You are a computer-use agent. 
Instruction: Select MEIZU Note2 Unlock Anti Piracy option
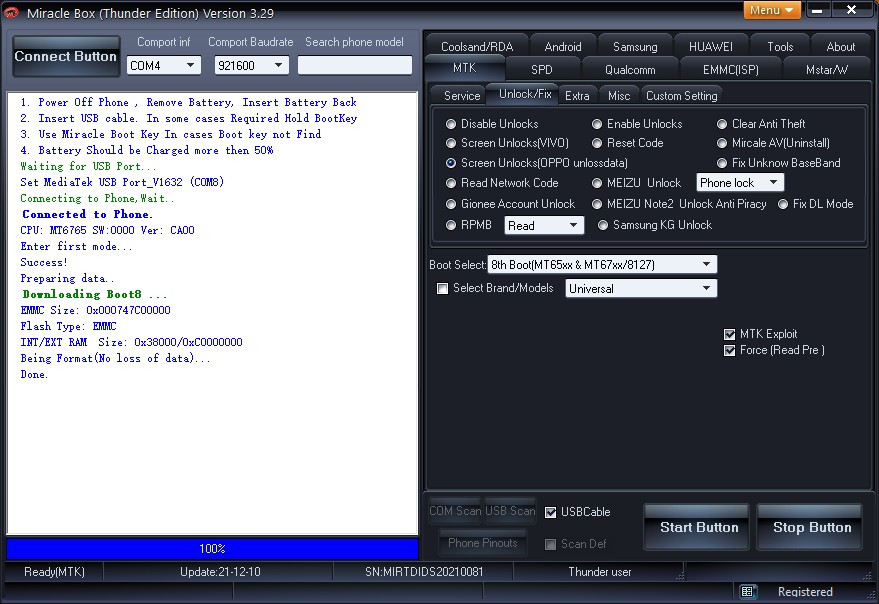tap(597, 204)
